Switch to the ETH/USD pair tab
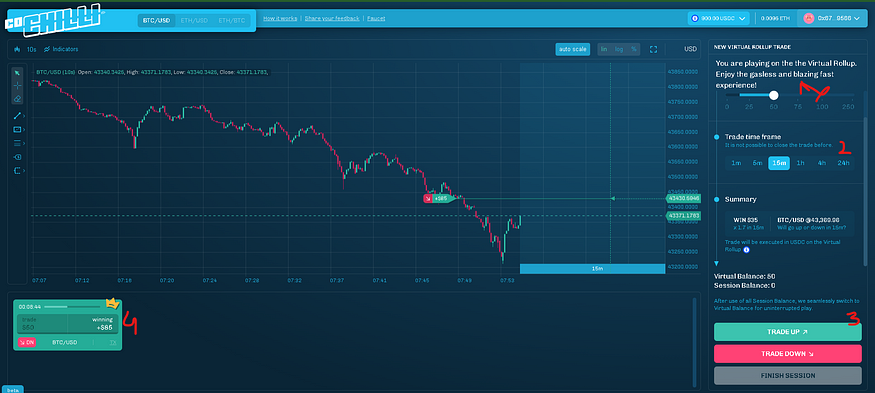This screenshot has height=393, width=875. point(194,21)
